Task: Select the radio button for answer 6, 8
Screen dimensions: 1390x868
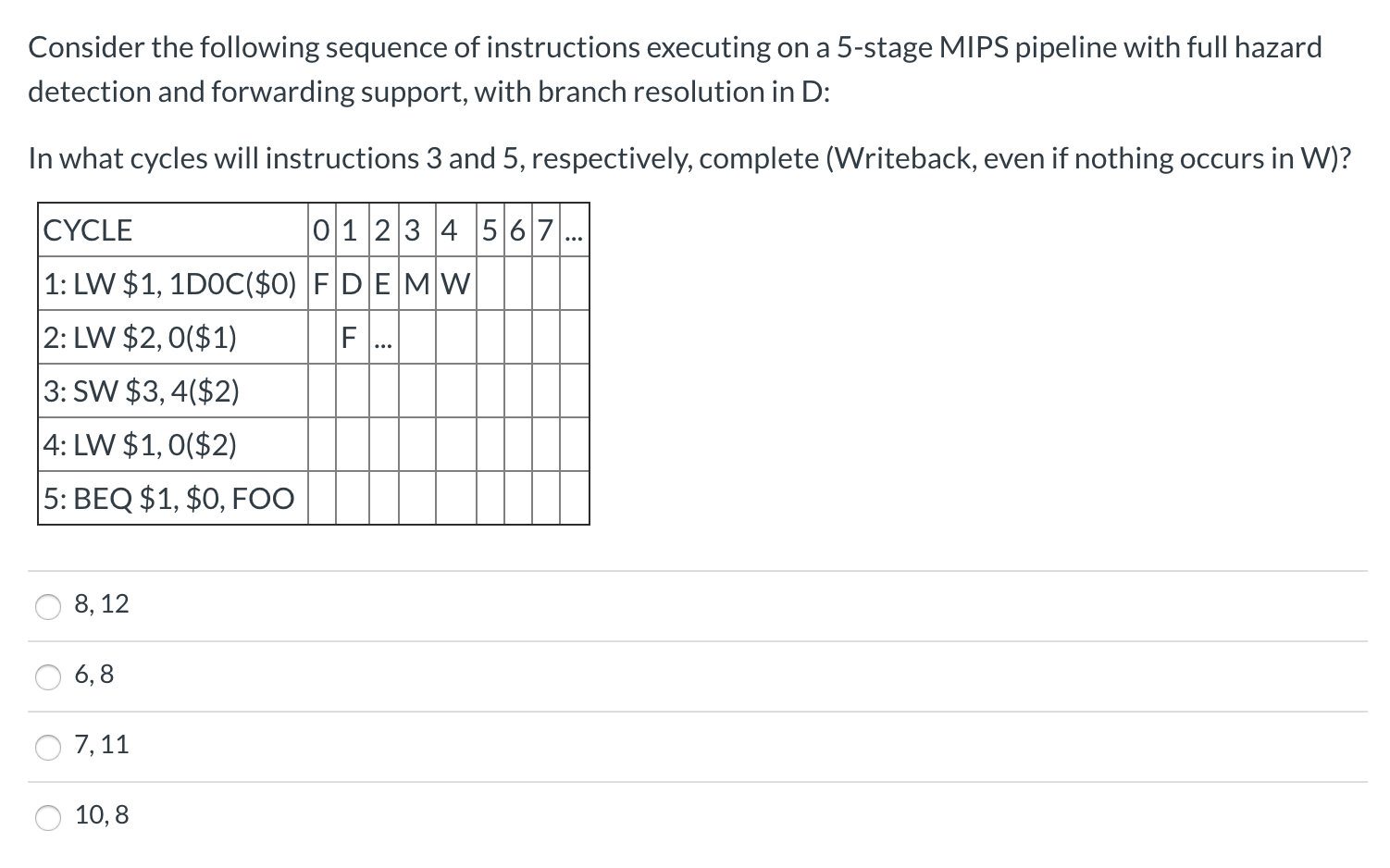Action: click(48, 676)
